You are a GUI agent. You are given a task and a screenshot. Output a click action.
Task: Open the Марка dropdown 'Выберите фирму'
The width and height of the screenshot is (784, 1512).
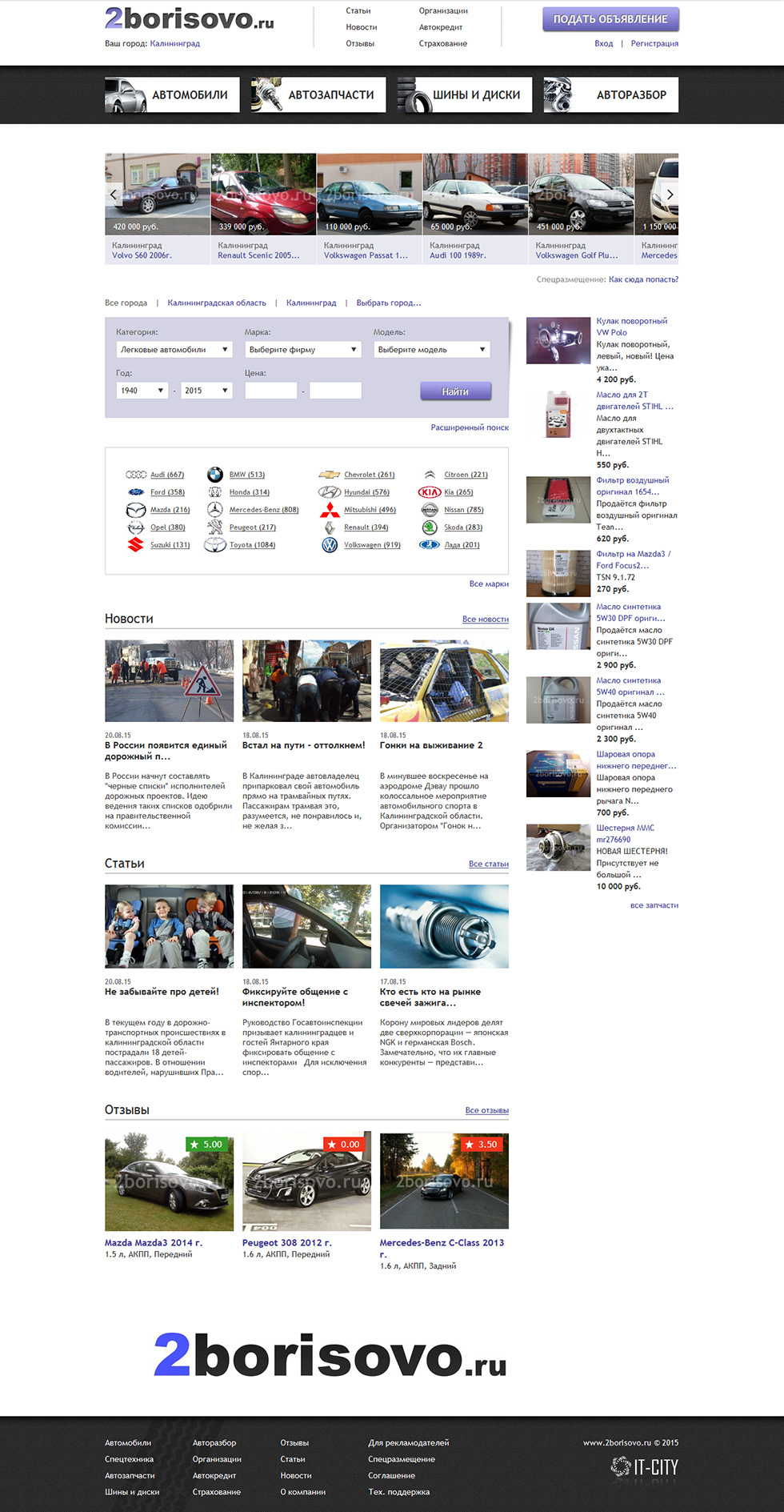pyautogui.click(x=303, y=350)
